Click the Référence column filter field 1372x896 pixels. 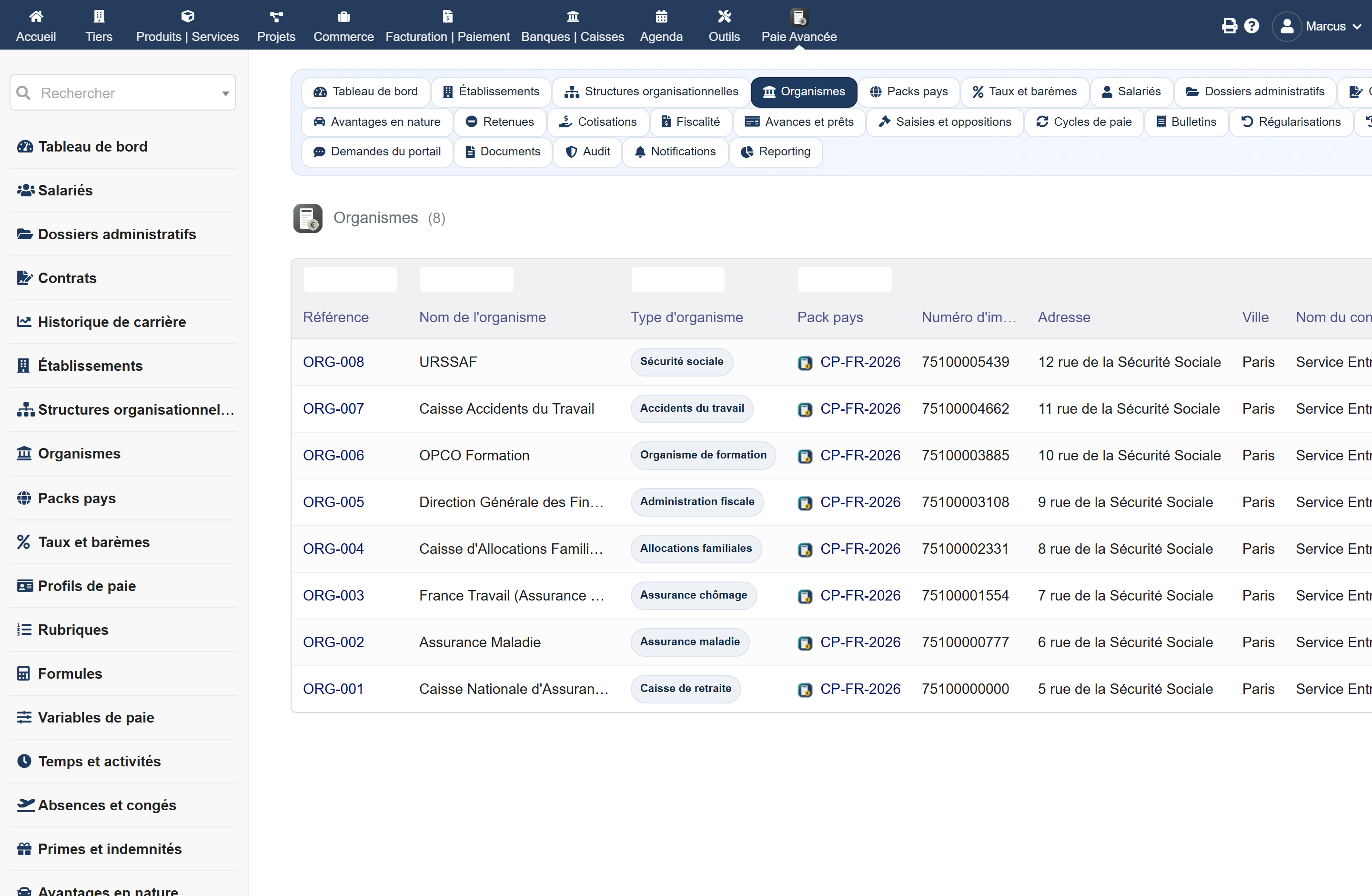click(350, 279)
